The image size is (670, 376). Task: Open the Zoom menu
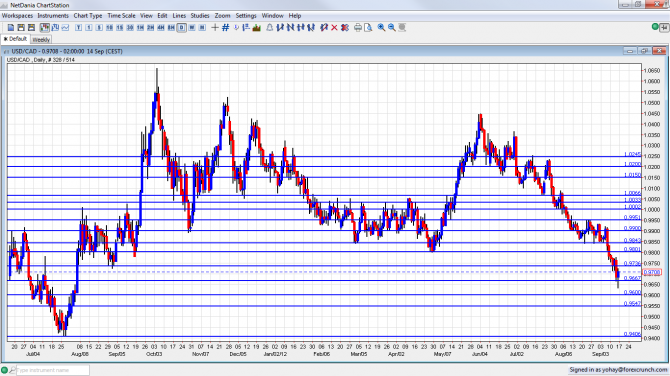[x=223, y=16]
